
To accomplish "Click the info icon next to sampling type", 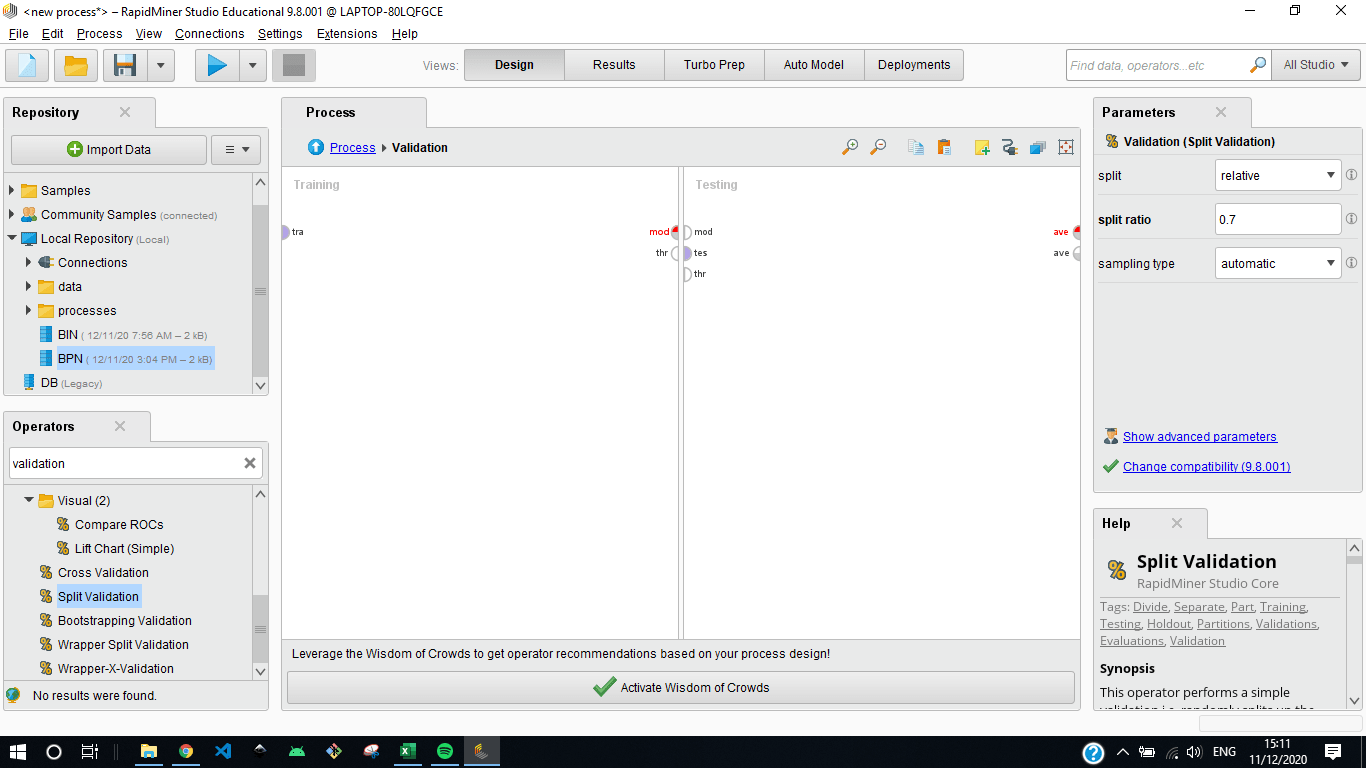I will click(x=1351, y=263).
